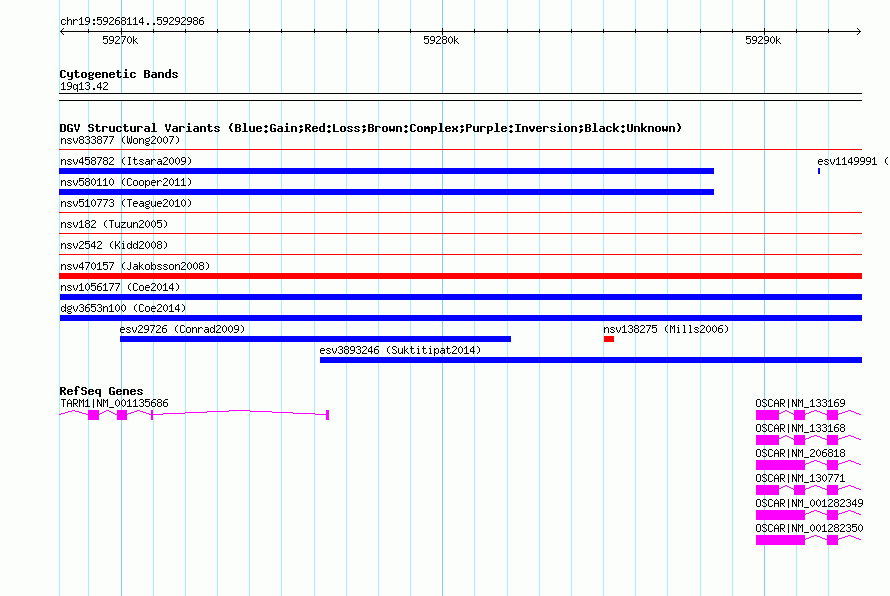Click gene label OSCAR|NM_001282349
The height and width of the screenshot is (596, 890).
(809, 503)
